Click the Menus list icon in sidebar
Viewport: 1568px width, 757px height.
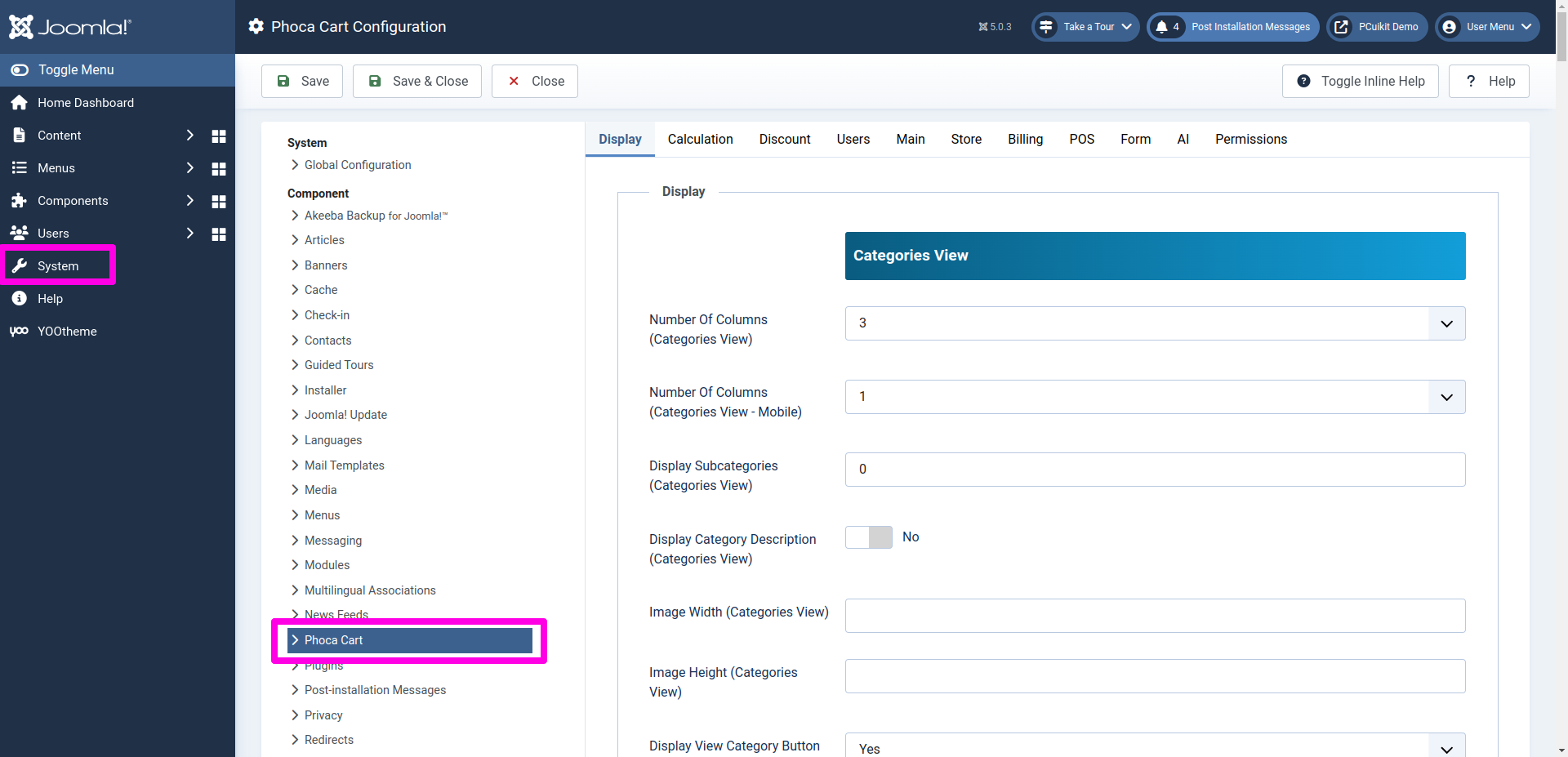click(20, 168)
